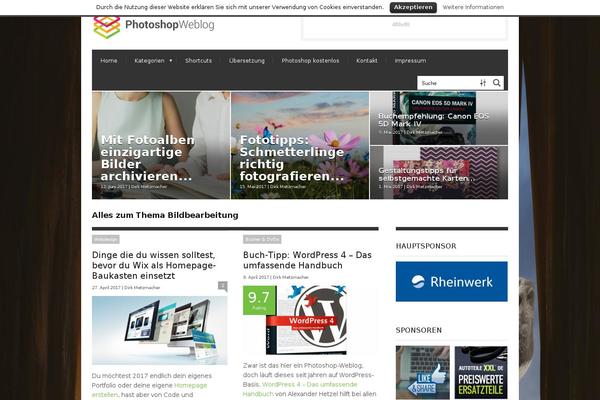600x400 pixels.
Task: Click the Autoteile XXL sponsor banner
Action: [481, 372]
